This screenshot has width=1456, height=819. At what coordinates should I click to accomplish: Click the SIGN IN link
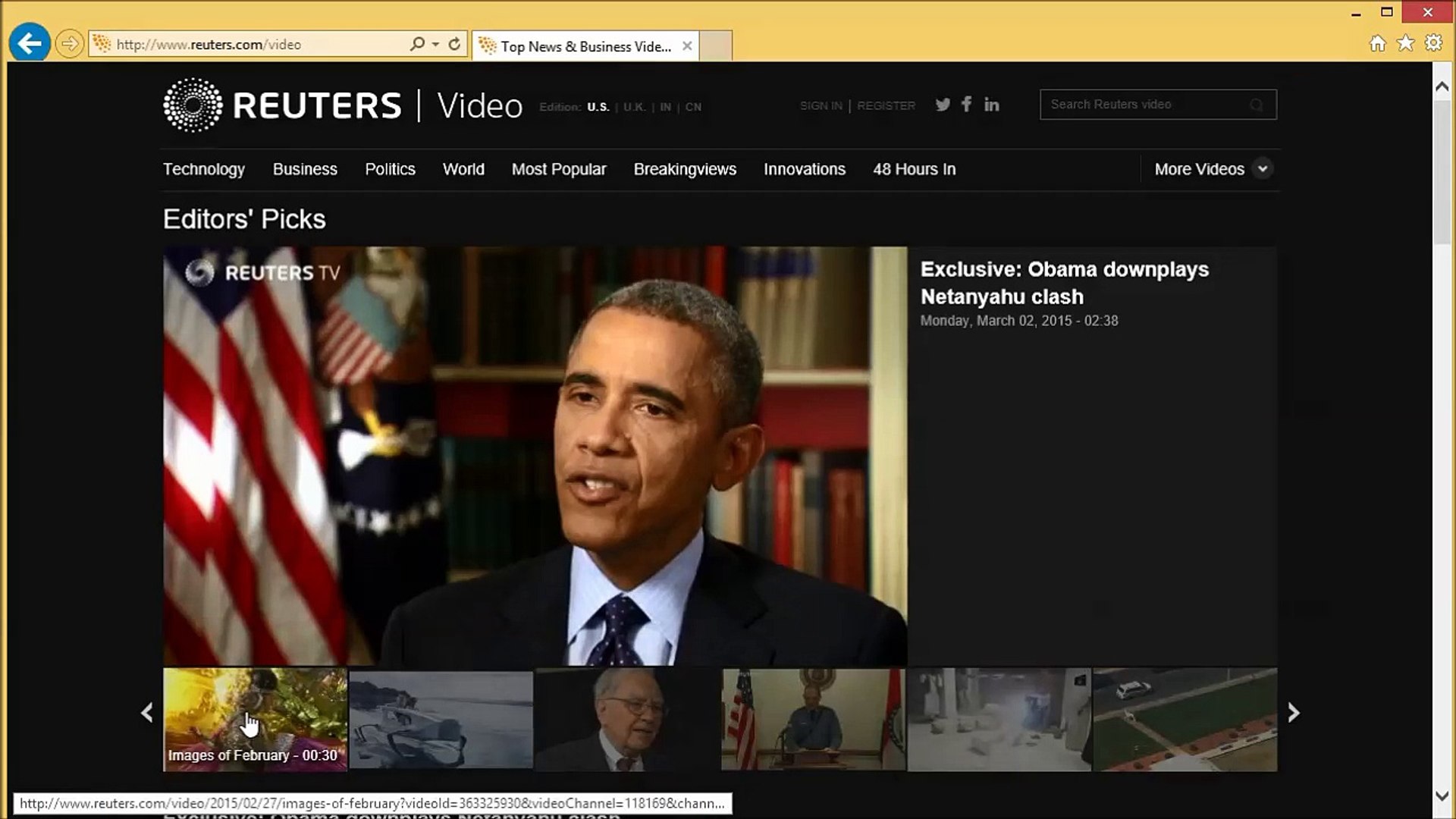(821, 105)
